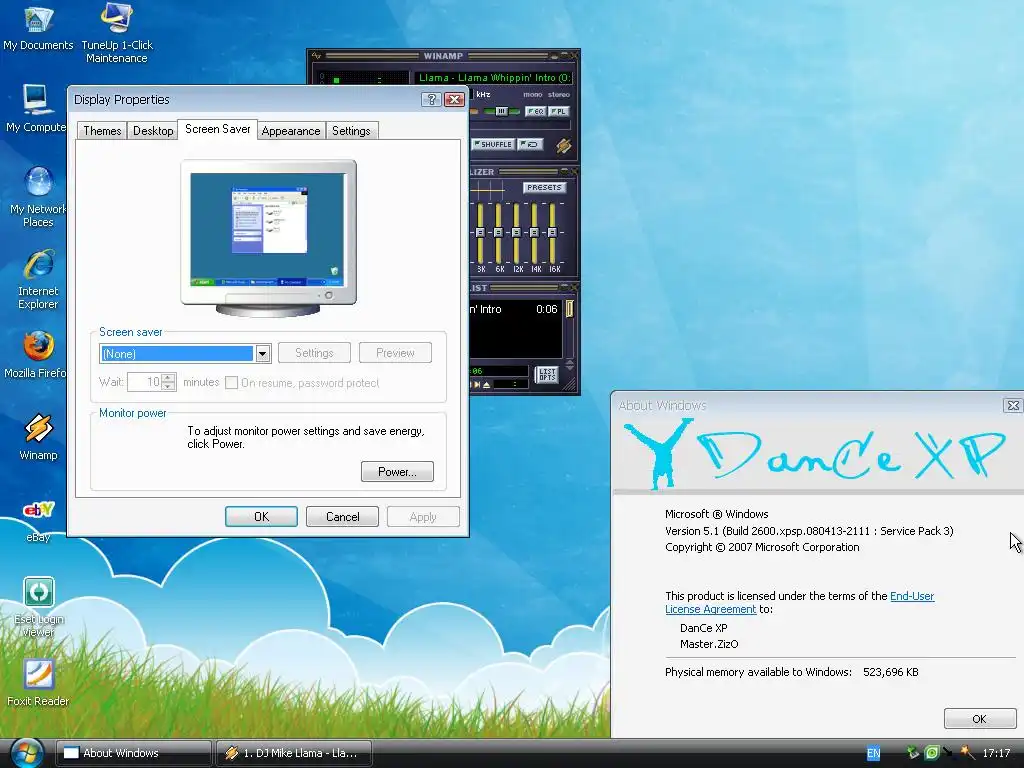
Task: Select Winamp desktop shortcut icon
Action: (x=39, y=437)
